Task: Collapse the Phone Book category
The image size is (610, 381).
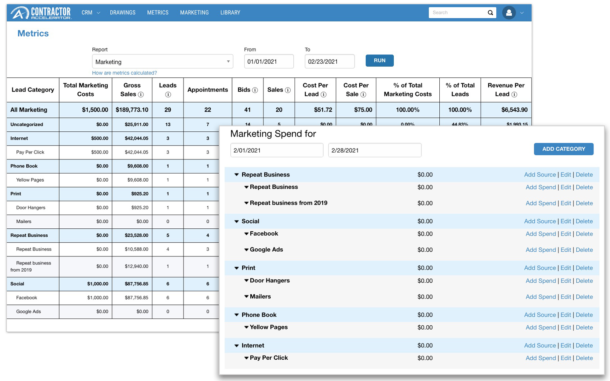Action: [236, 315]
